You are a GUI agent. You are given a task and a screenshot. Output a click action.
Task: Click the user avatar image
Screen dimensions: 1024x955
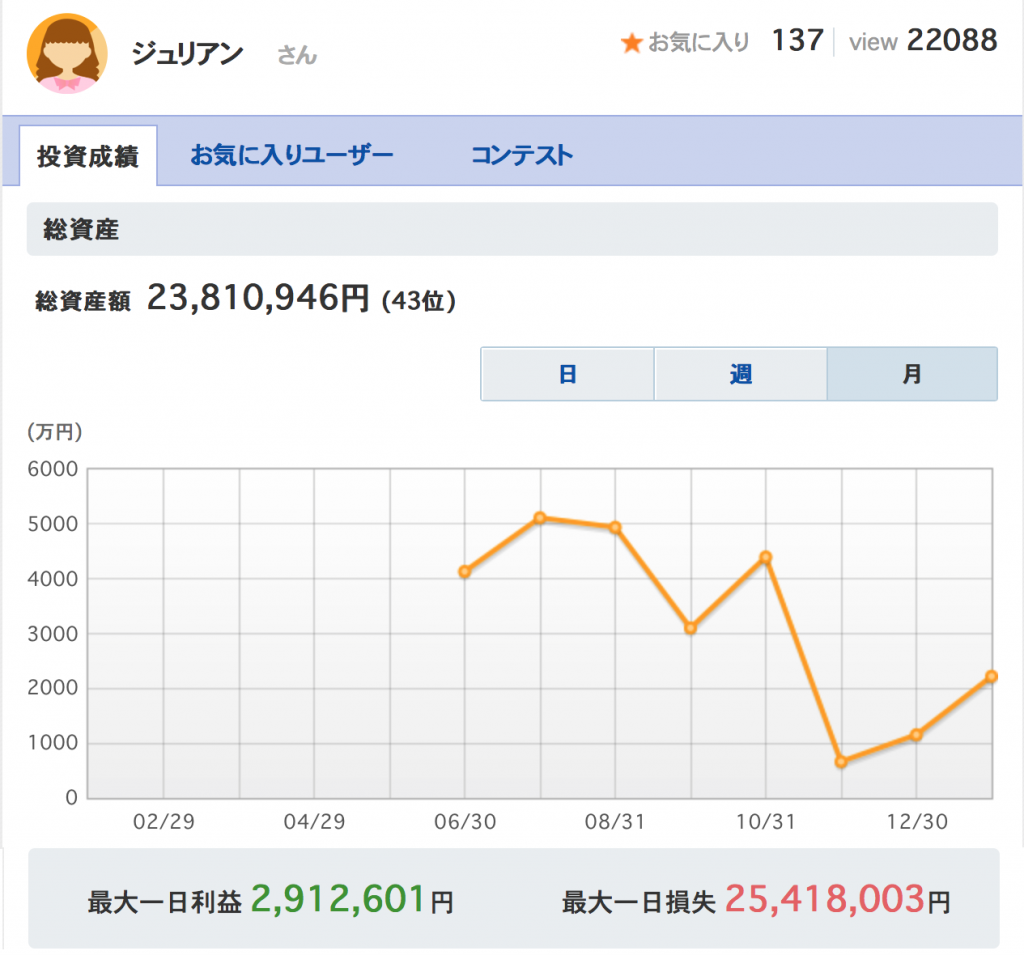(x=67, y=54)
